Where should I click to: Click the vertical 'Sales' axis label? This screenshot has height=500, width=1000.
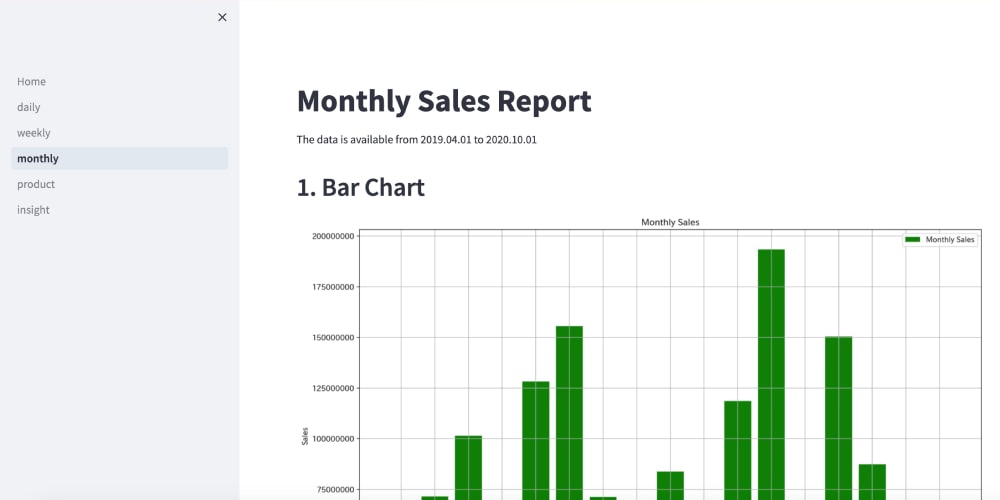point(305,437)
